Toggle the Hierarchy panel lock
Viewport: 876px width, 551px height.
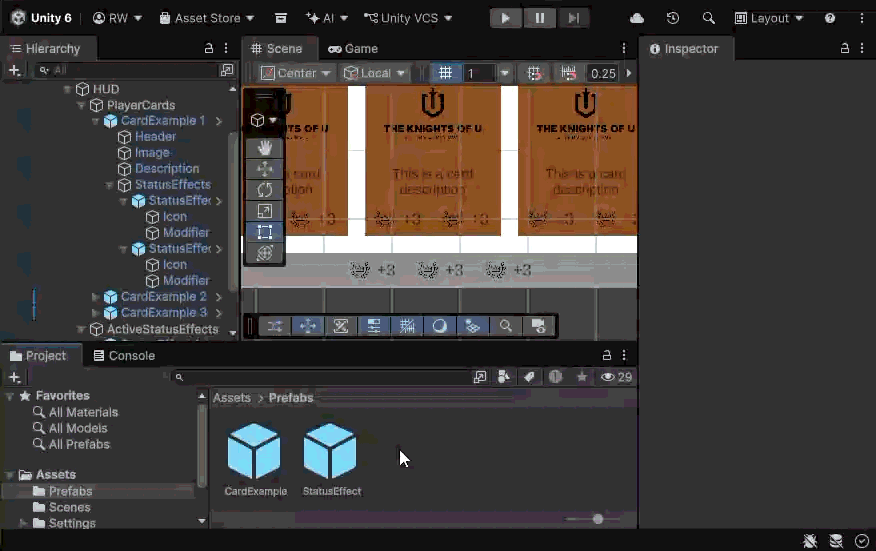click(208, 49)
